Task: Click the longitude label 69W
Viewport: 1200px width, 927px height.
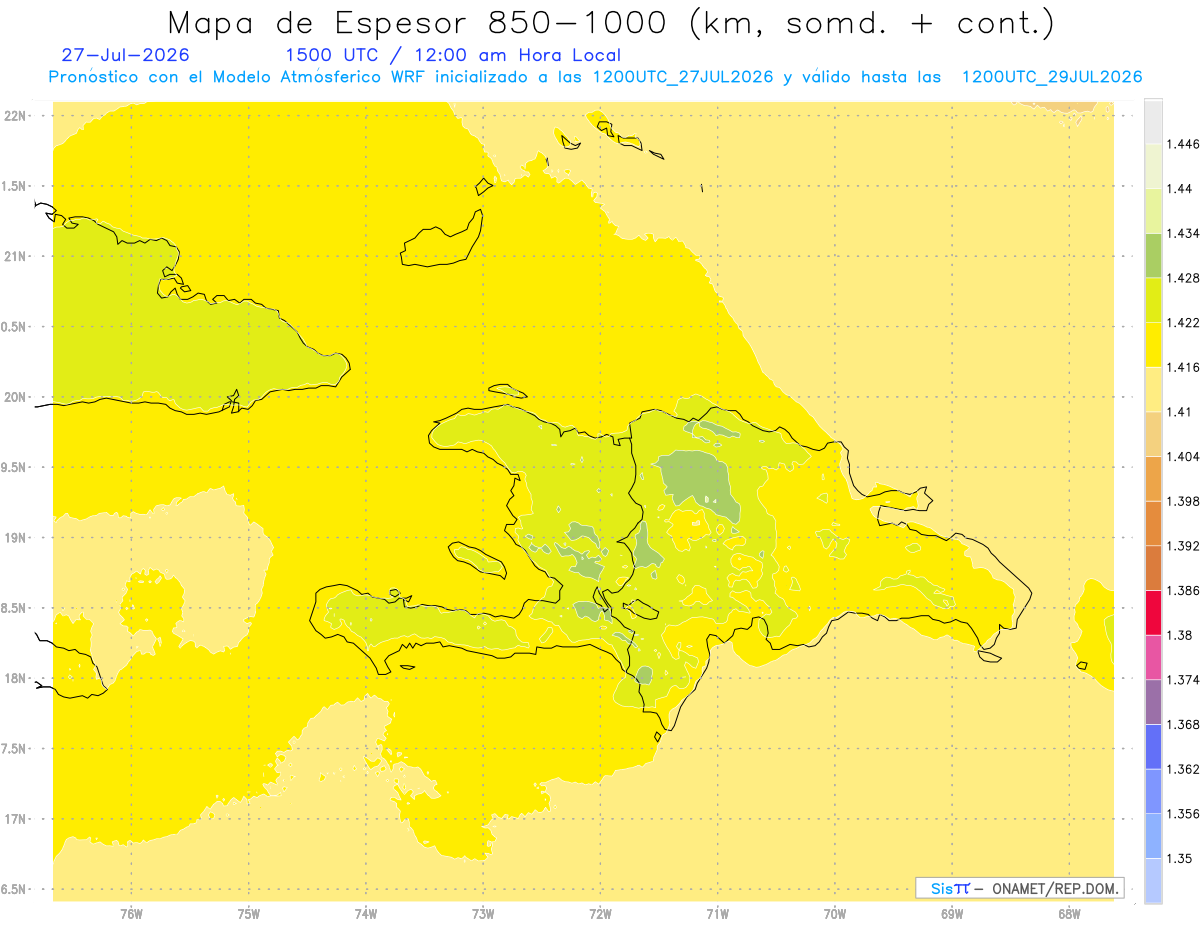Action: [952, 915]
